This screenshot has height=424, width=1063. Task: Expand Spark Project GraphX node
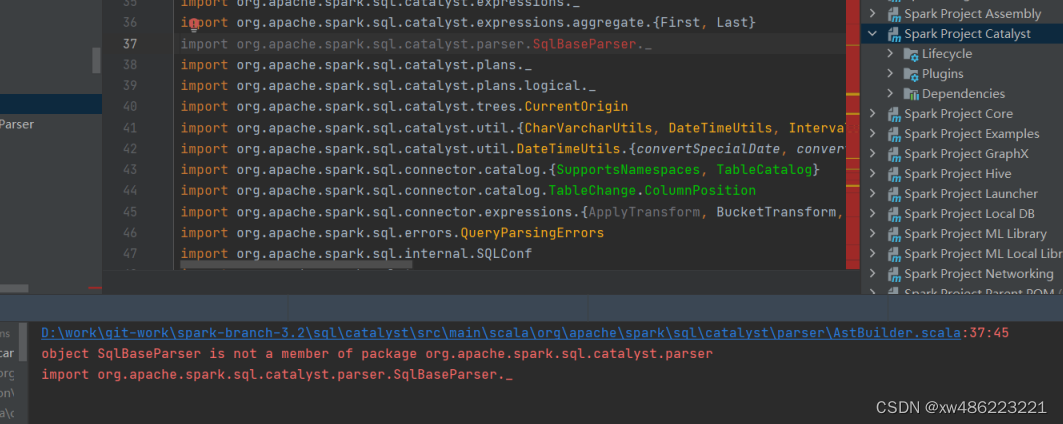[x=873, y=154]
